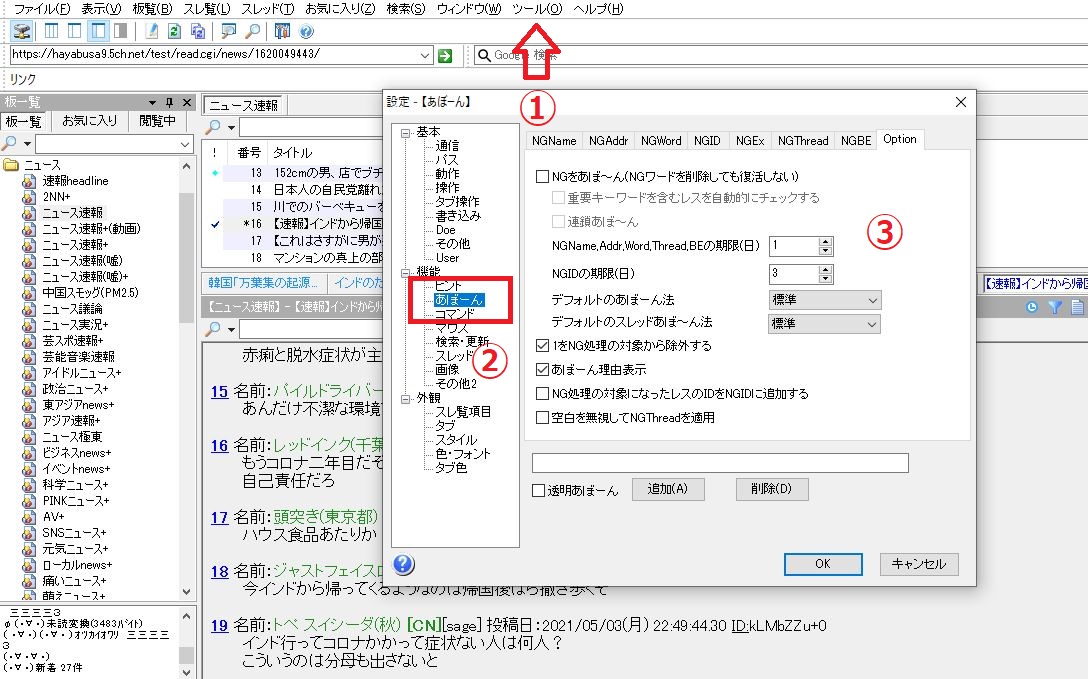Screen dimensions: 1088x679
Task: Open the デフォルトのスレッドあぼ〜ん法 dropdown
Action: coord(825,324)
